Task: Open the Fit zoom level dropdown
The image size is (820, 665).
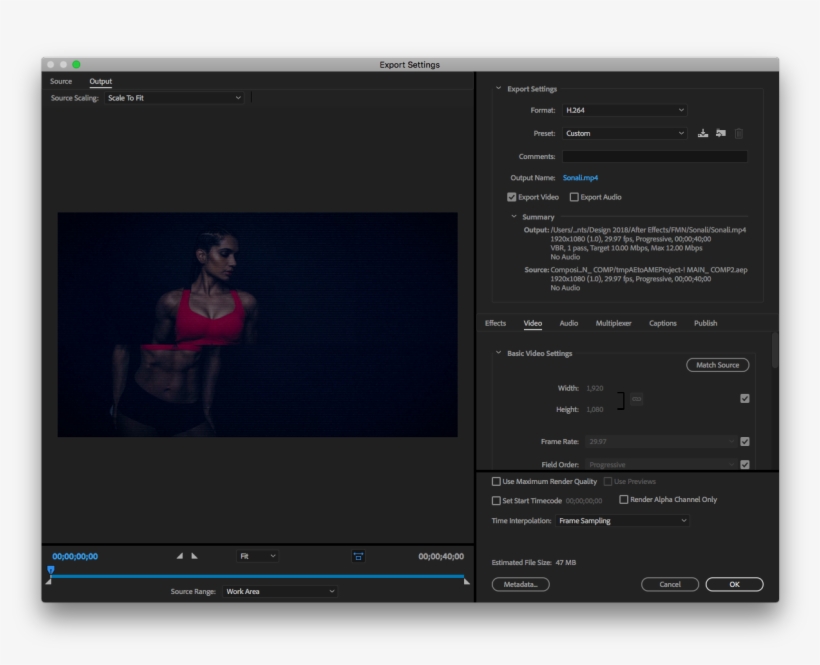Action: tap(257, 556)
